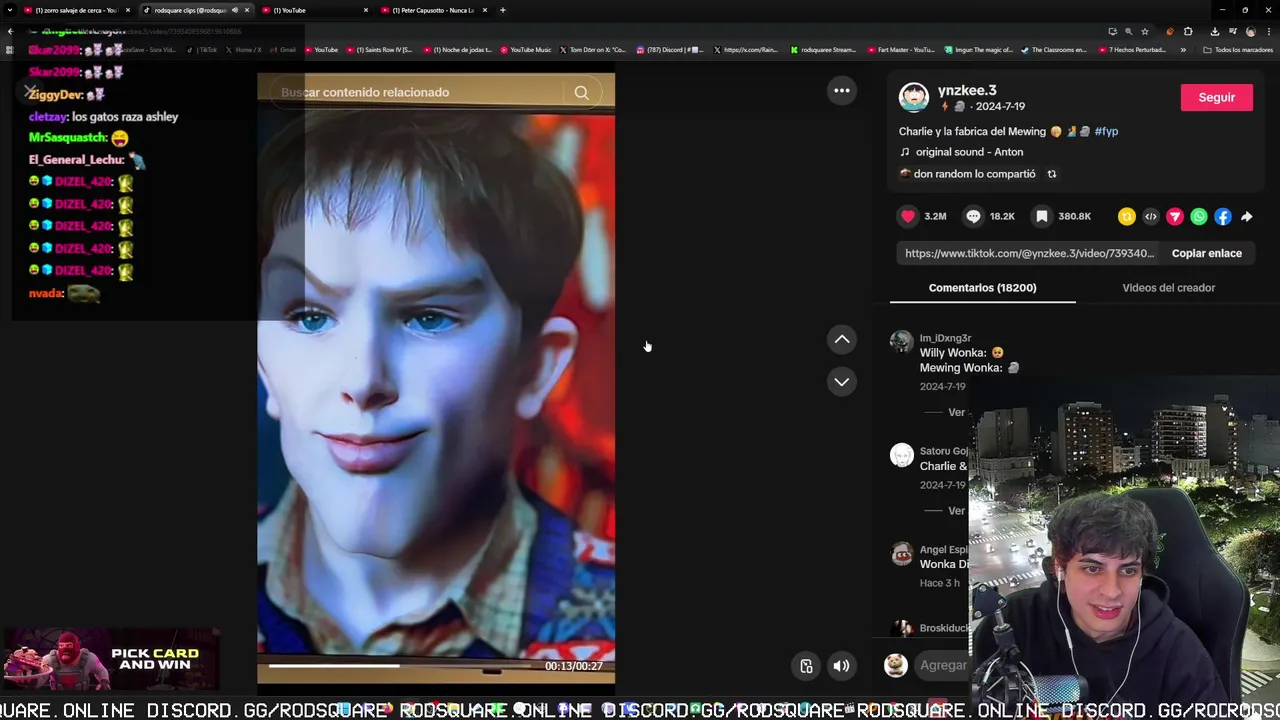Click the 'Agregar' comment input field
This screenshot has height=720, width=1280.
[943, 665]
